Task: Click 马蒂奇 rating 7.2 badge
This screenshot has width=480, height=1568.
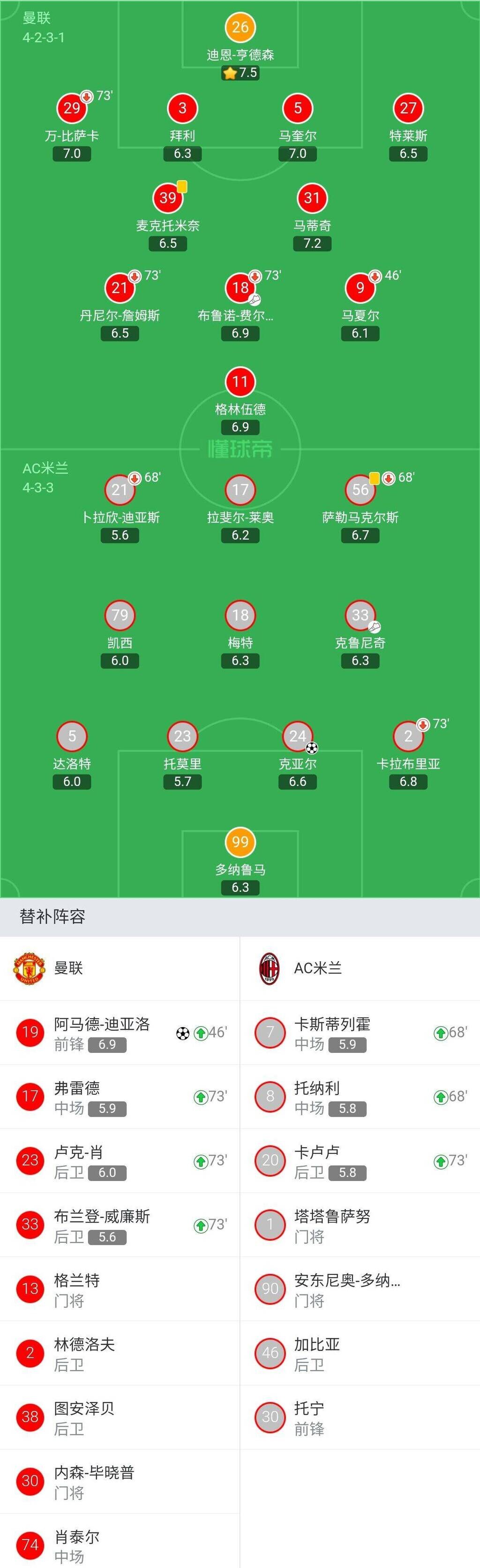Action: click(x=311, y=244)
